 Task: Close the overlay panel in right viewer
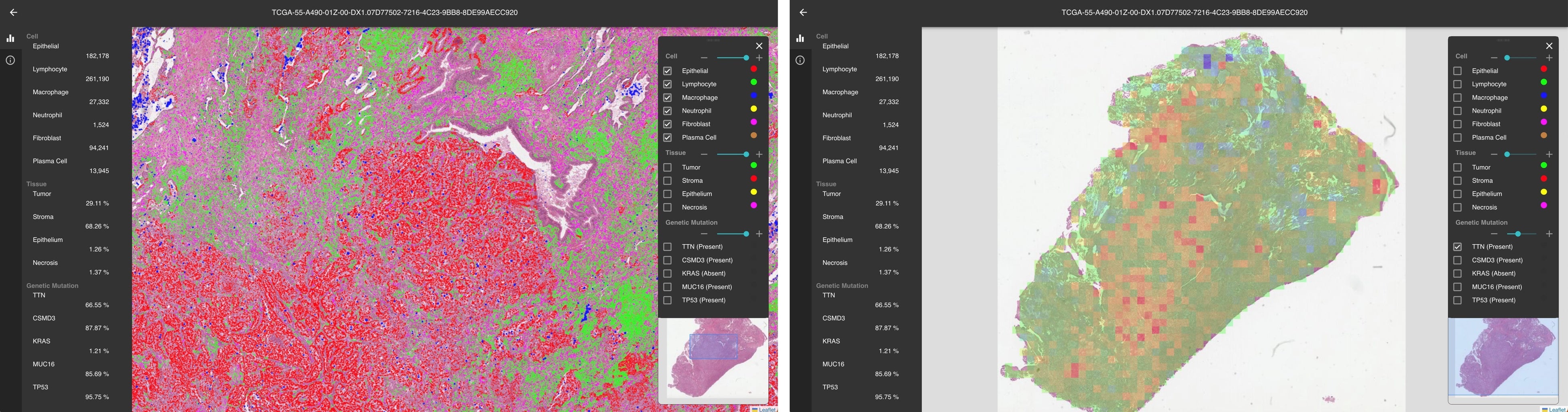pyautogui.click(x=1549, y=46)
